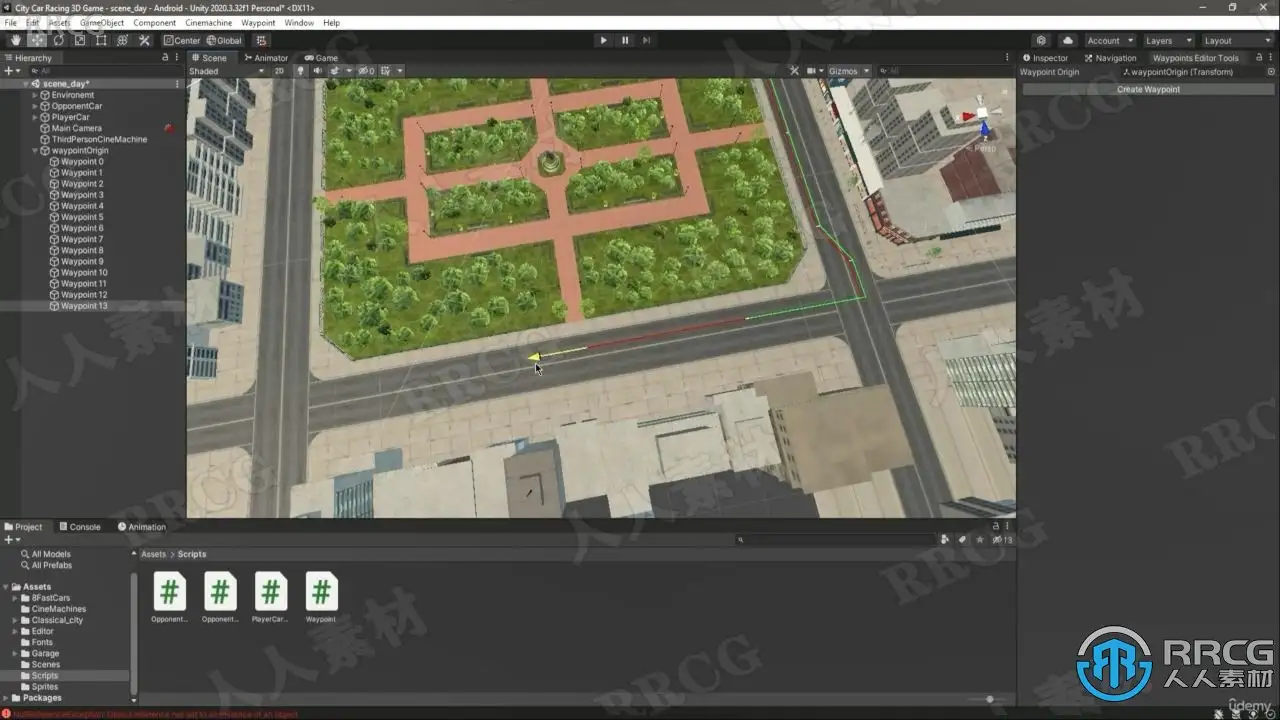Screen dimensions: 1280x720
Task: Select Main Camera in the Hierarchy
Action: click(76, 128)
